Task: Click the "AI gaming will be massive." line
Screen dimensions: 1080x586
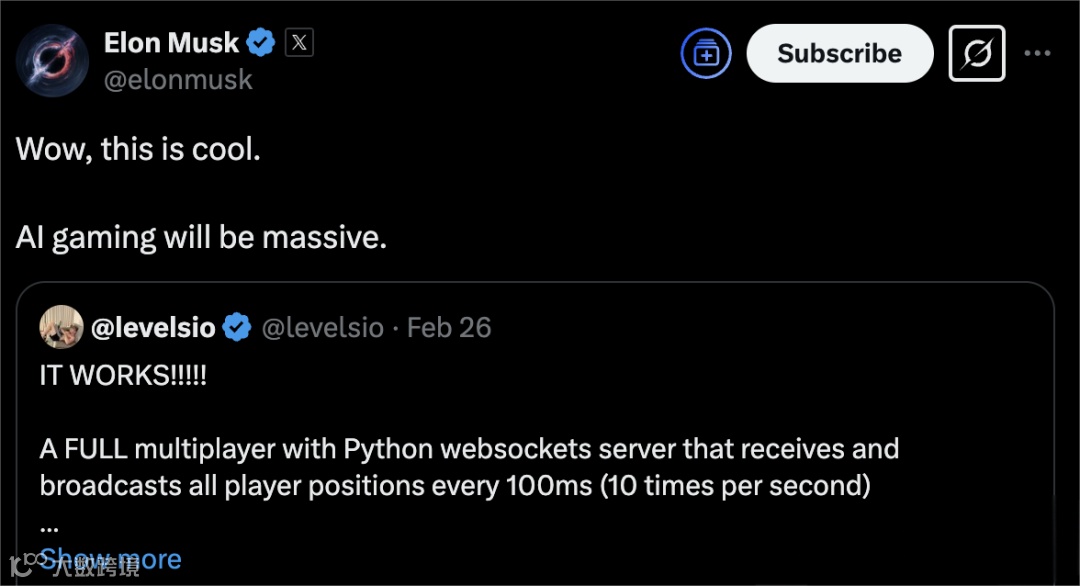Action: click(200, 238)
